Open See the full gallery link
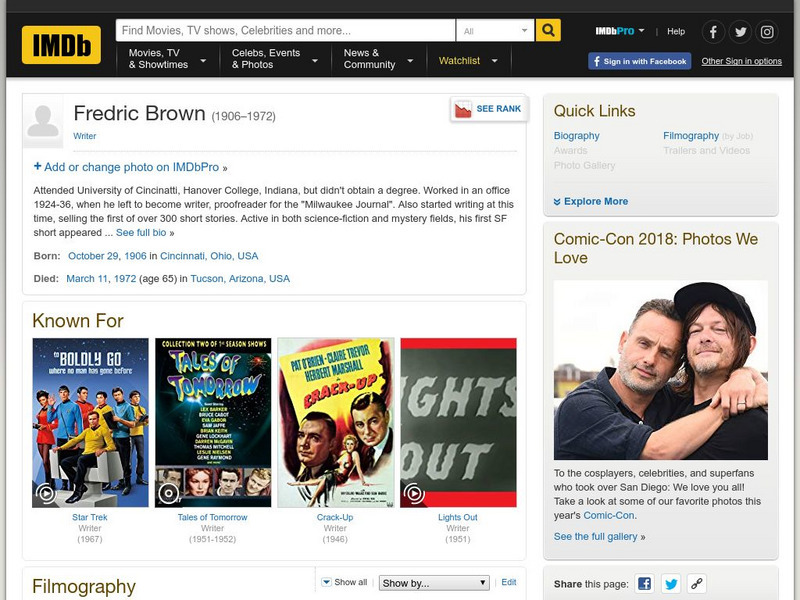Viewport: 800px width, 600px height. pyautogui.click(x=595, y=537)
